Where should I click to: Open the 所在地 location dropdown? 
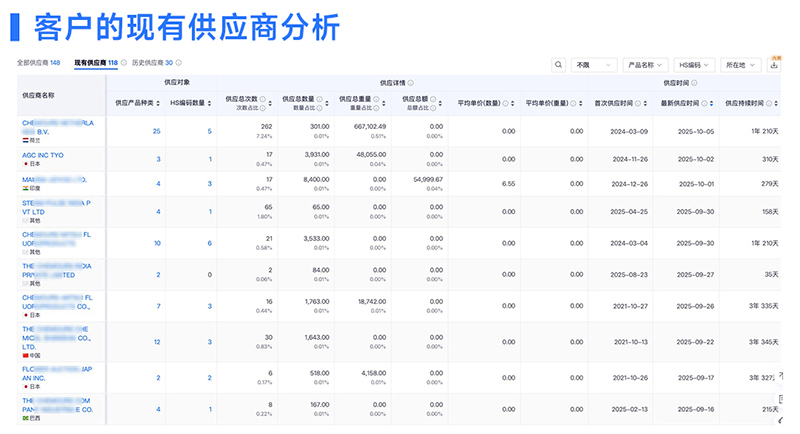coord(741,65)
